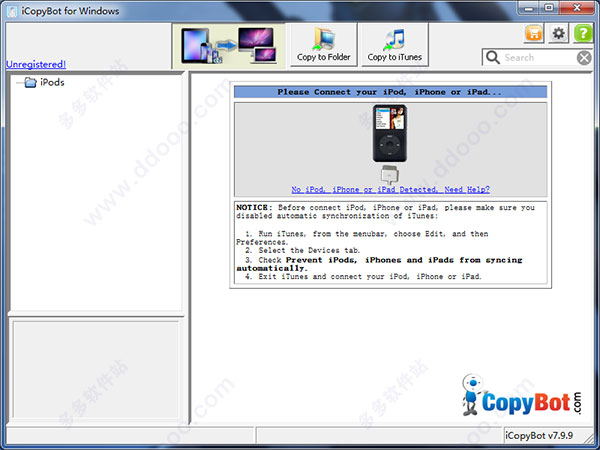Click the device-to-computer transfer icon

coord(229,46)
